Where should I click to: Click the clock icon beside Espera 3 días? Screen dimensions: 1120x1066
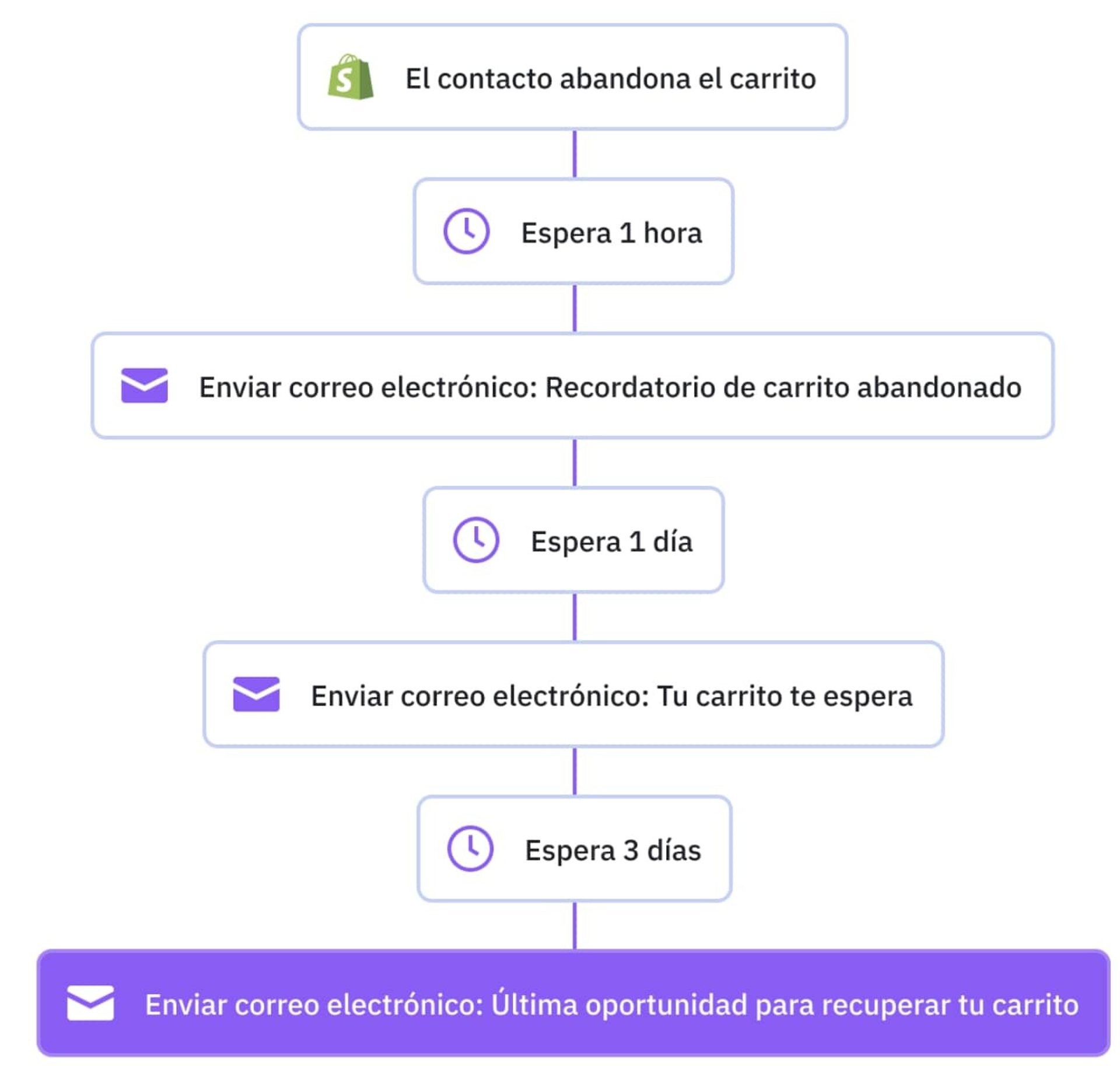click(470, 848)
